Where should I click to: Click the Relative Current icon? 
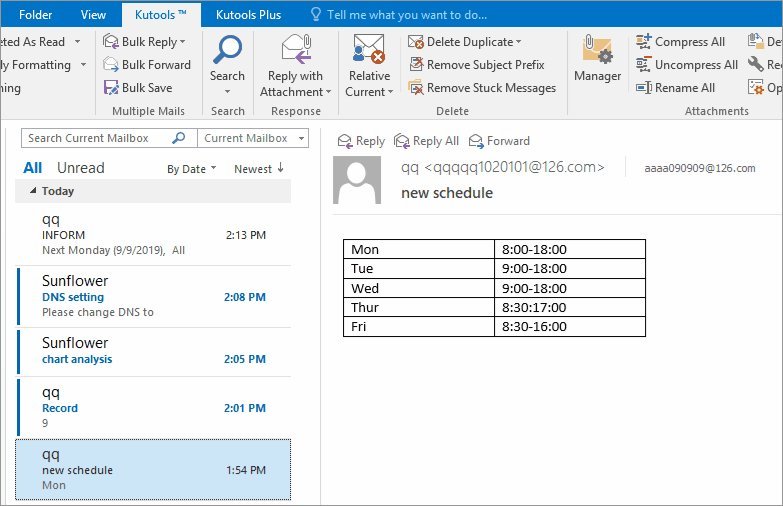[x=369, y=49]
